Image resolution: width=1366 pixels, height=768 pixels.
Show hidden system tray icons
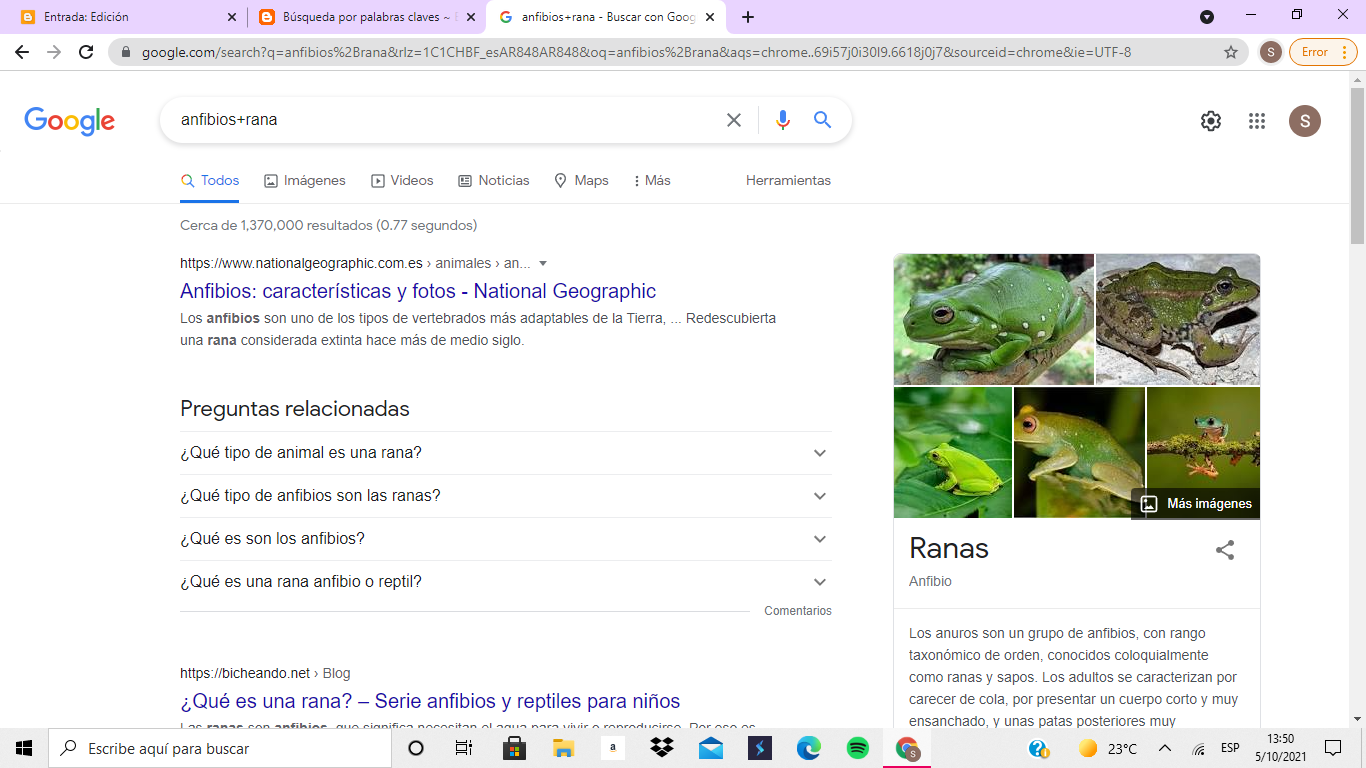click(x=1164, y=748)
